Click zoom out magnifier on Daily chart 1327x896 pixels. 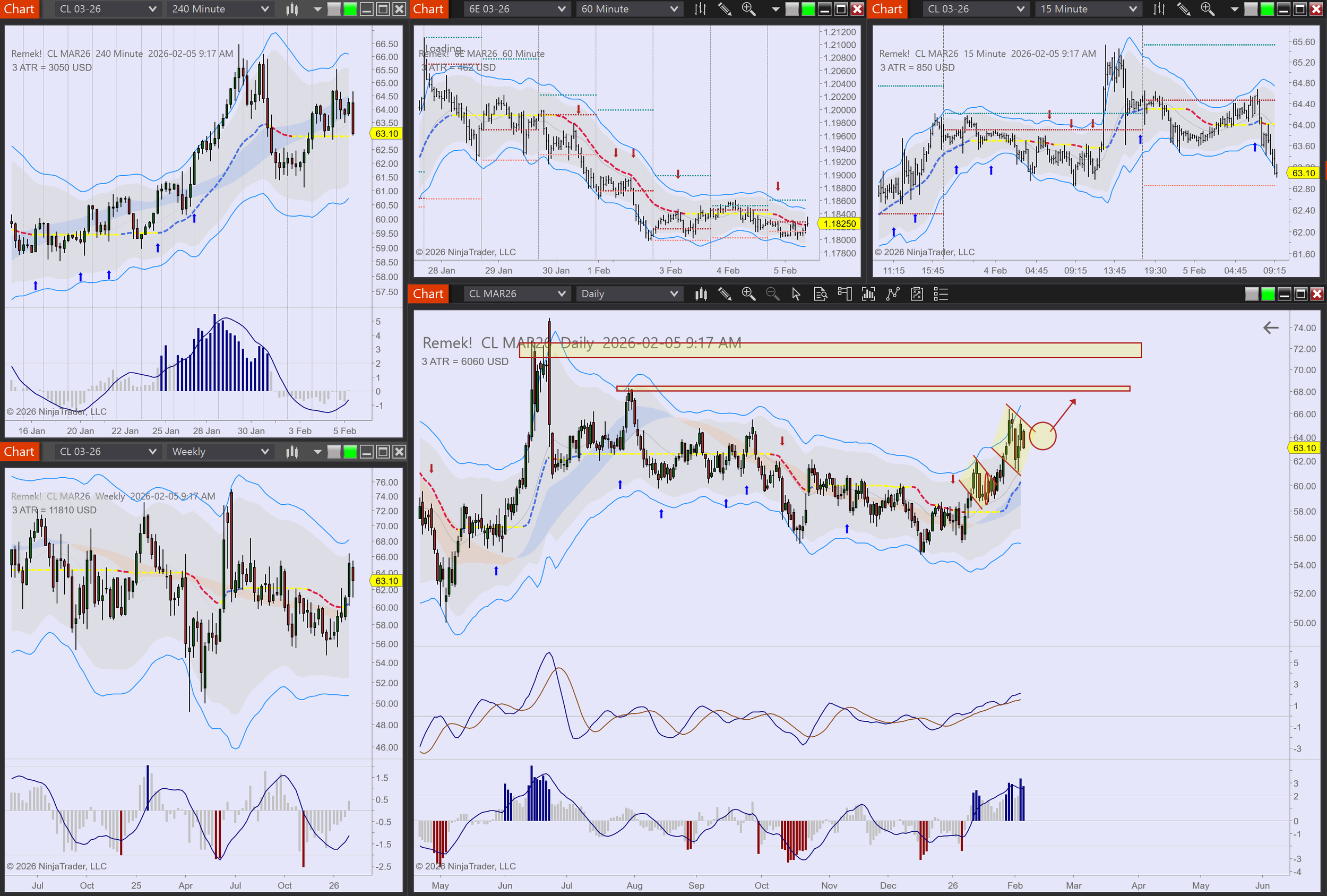coord(772,294)
